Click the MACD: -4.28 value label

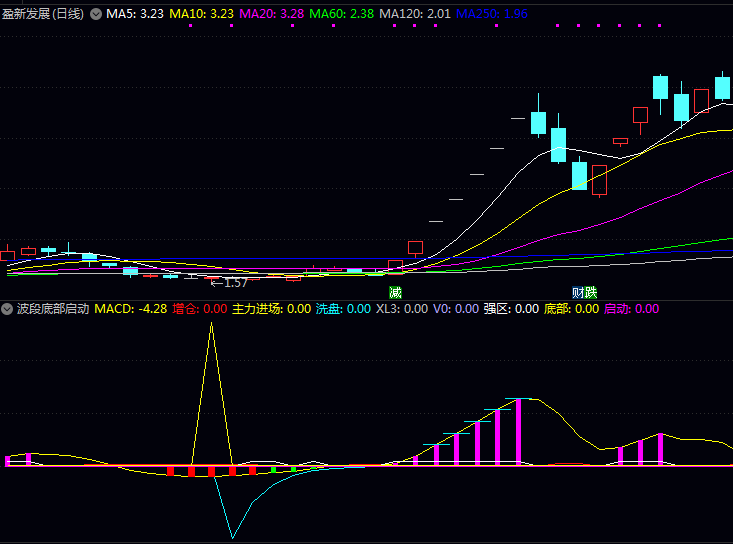(131, 309)
